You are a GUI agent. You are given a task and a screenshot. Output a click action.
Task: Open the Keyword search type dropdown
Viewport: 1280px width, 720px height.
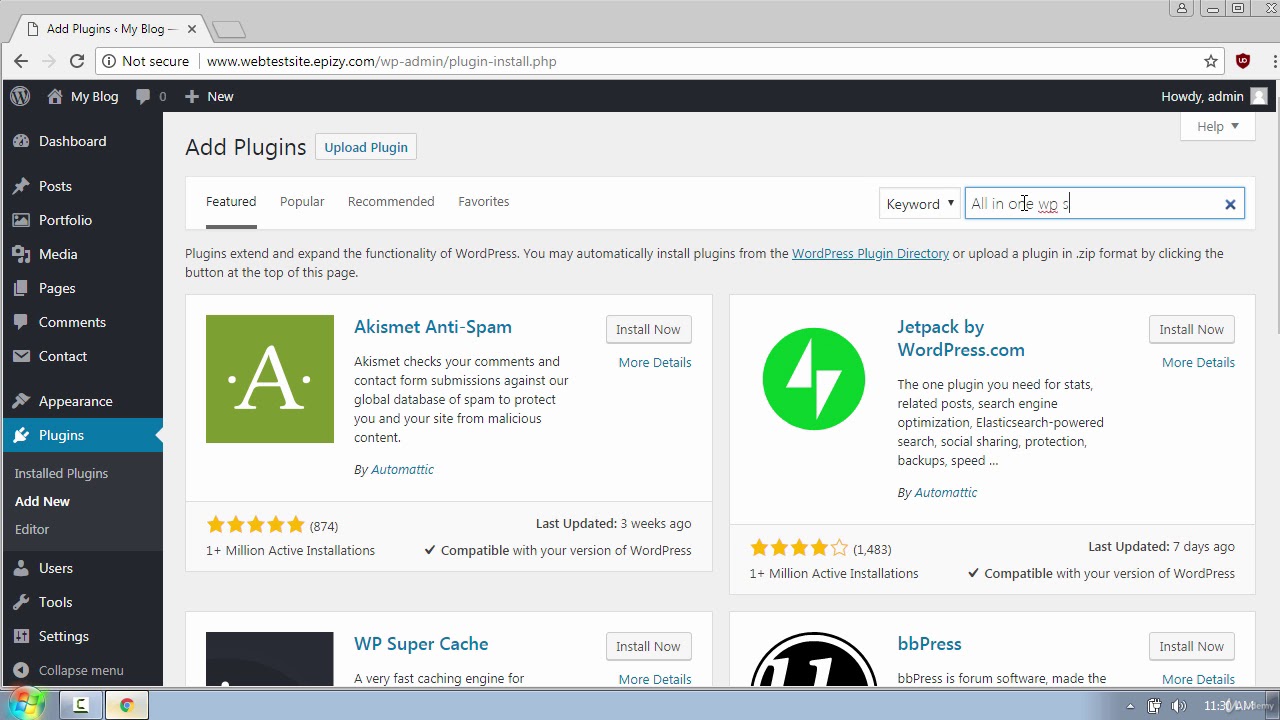[x=920, y=204]
